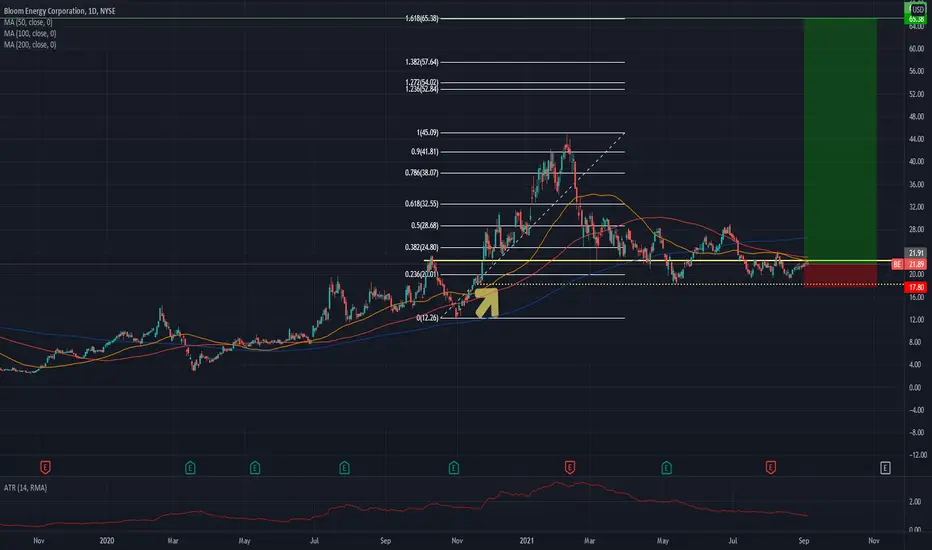932x550 pixels.
Task: Click the green earnings marker near Mar 2020
Action: [190, 468]
